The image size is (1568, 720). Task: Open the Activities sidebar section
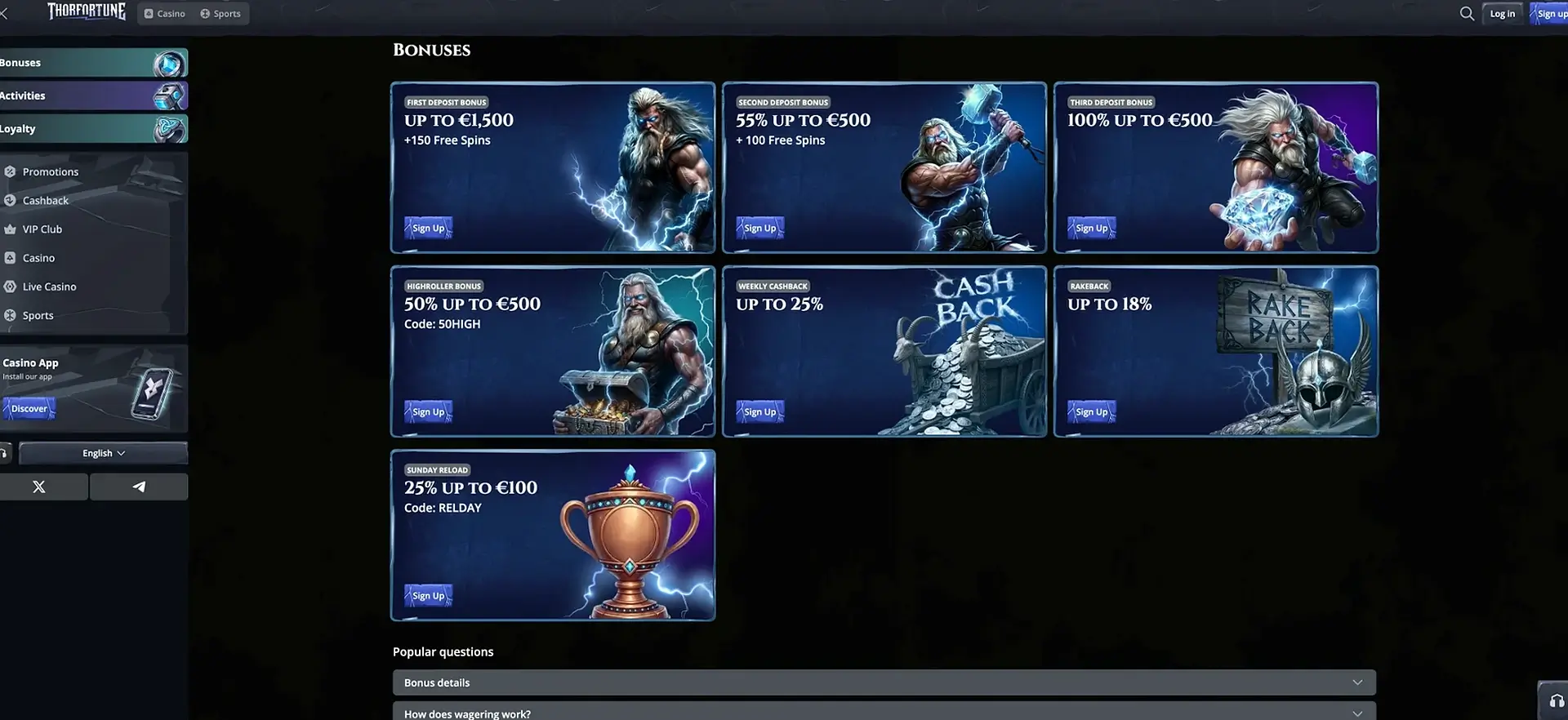click(93, 96)
